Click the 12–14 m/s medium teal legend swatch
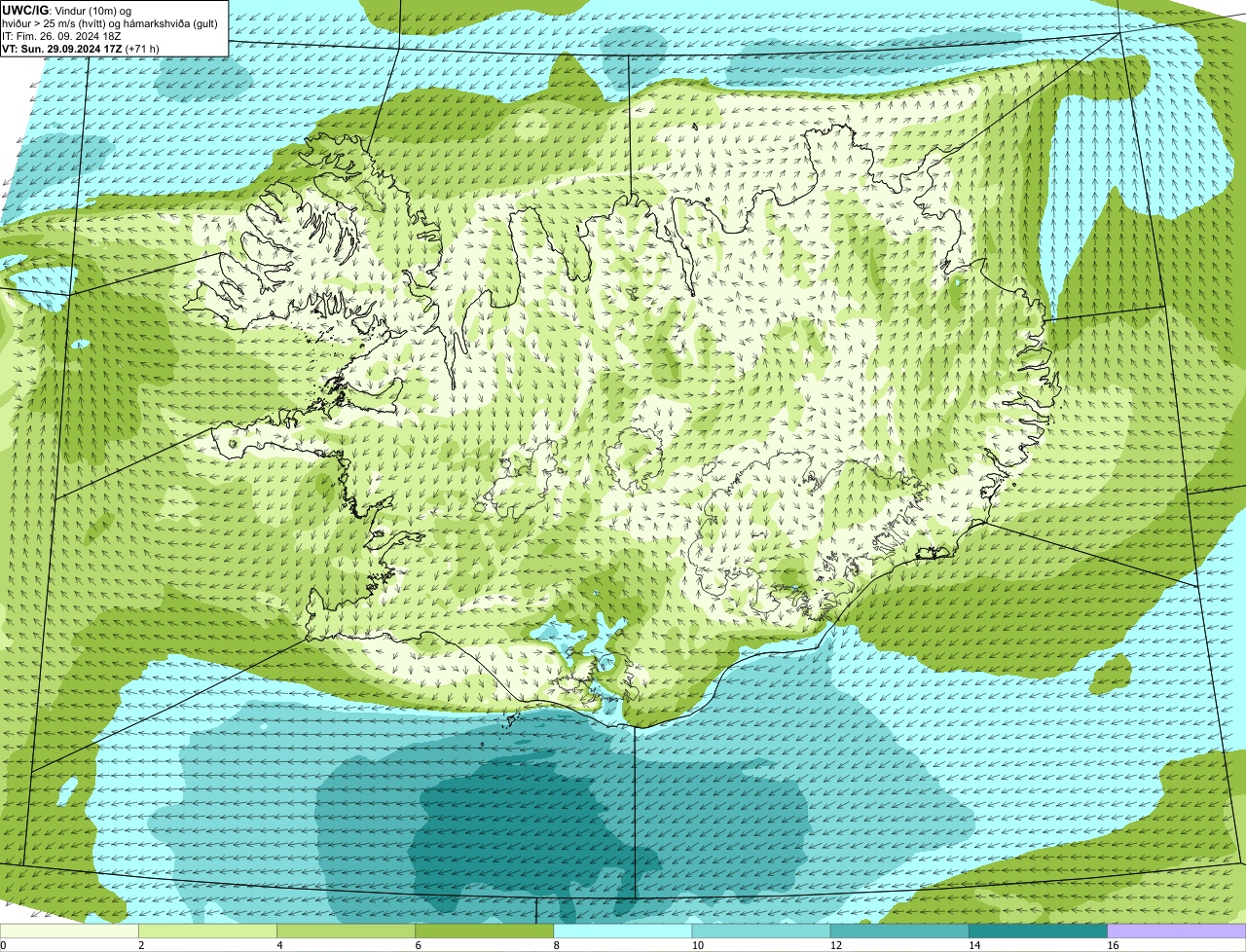 (x=899, y=932)
